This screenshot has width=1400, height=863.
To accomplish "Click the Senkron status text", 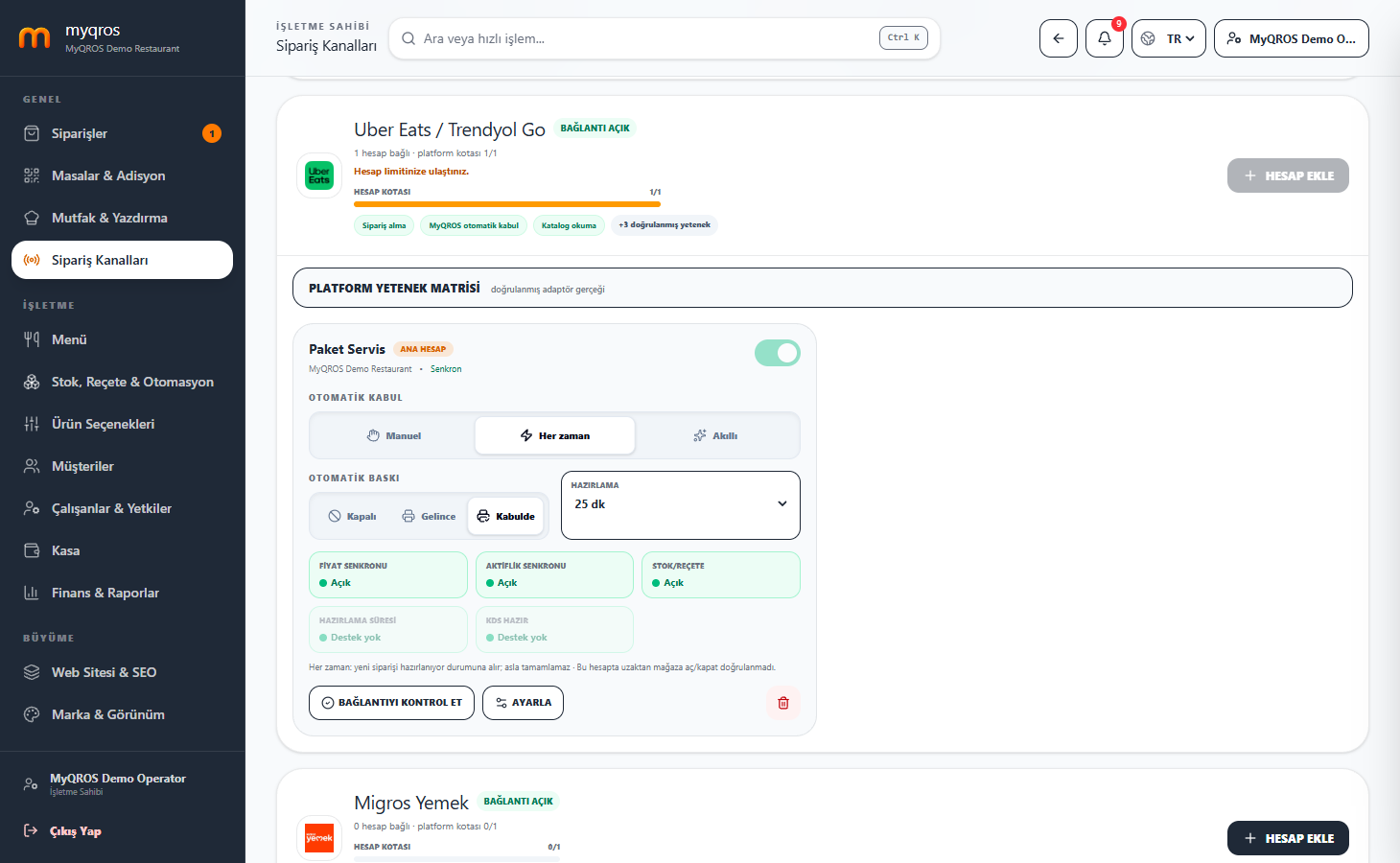I will pyautogui.click(x=446, y=369).
